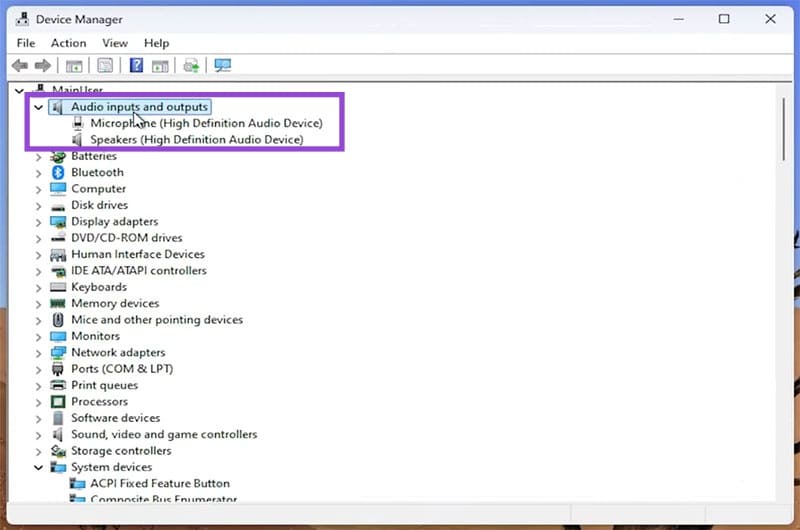Collapse the System devices category

38,467
